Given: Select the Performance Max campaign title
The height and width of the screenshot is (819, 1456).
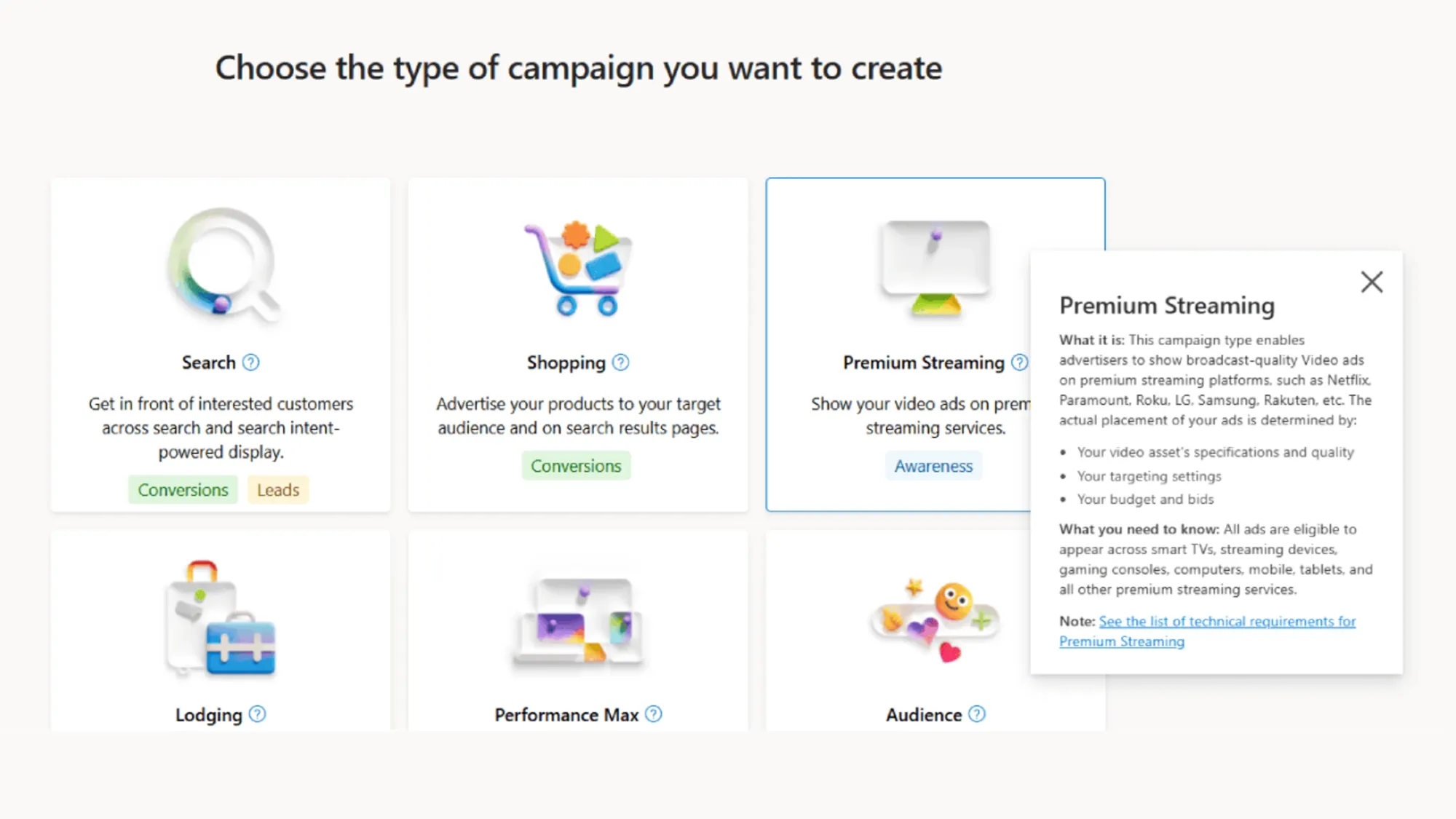Looking at the screenshot, I should [x=566, y=715].
